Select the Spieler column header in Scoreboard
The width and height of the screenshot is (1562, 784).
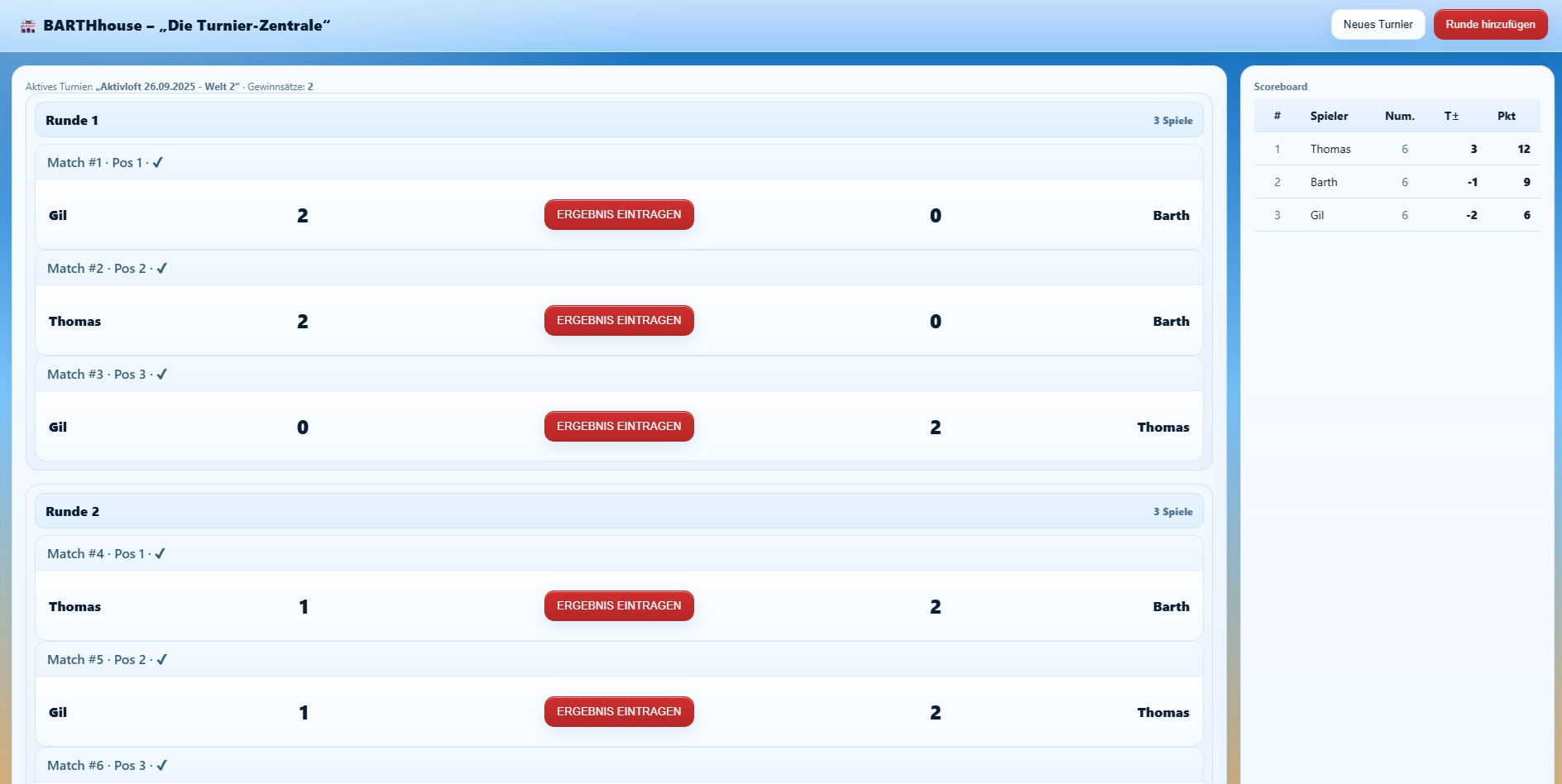tap(1329, 117)
